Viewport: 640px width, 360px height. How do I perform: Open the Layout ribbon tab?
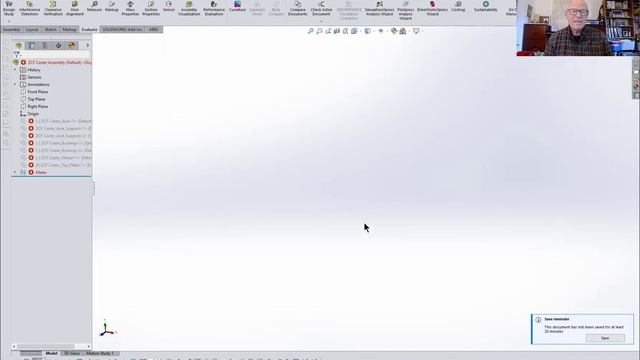tap(32, 29)
